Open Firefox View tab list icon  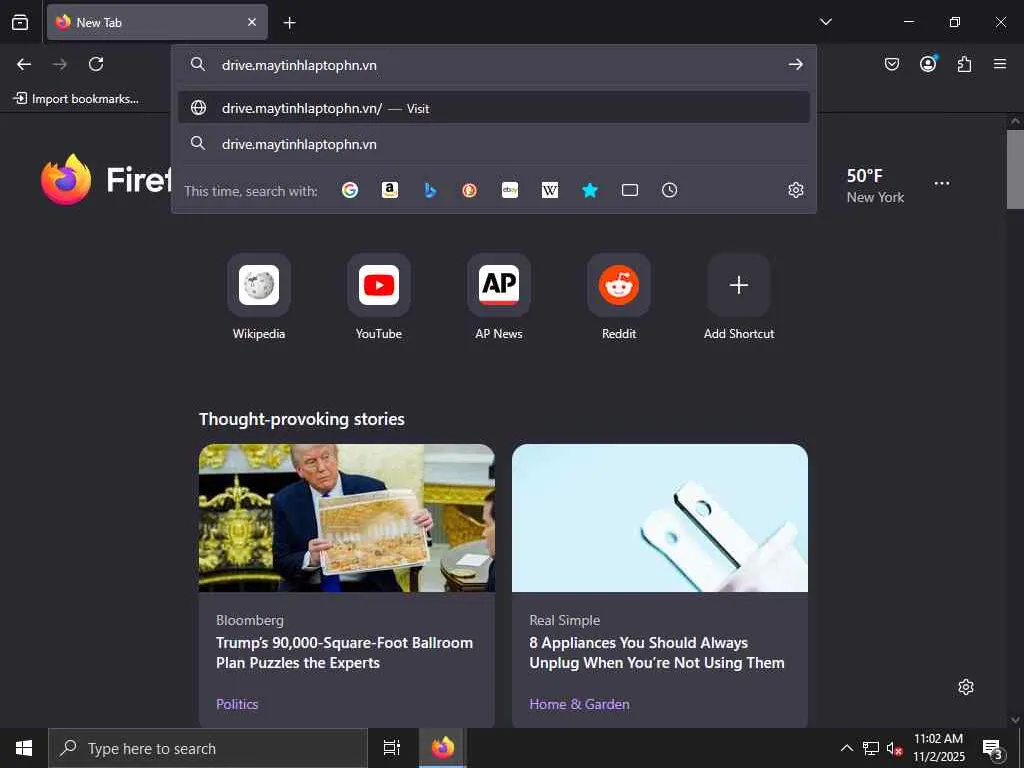(x=20, y=22)
